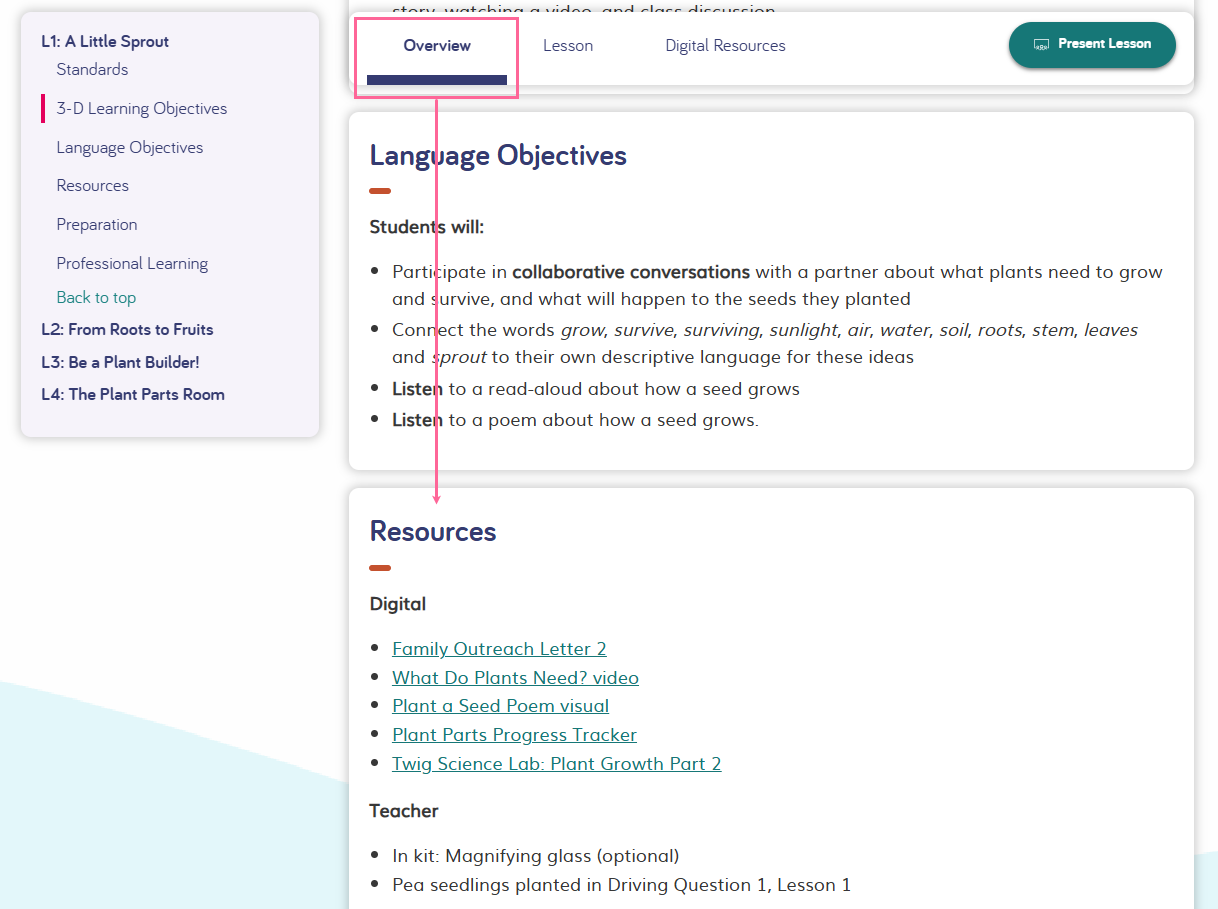Open the Preparation section
1218x909 pixels.
pyautogui.click(x=97, y=224)
